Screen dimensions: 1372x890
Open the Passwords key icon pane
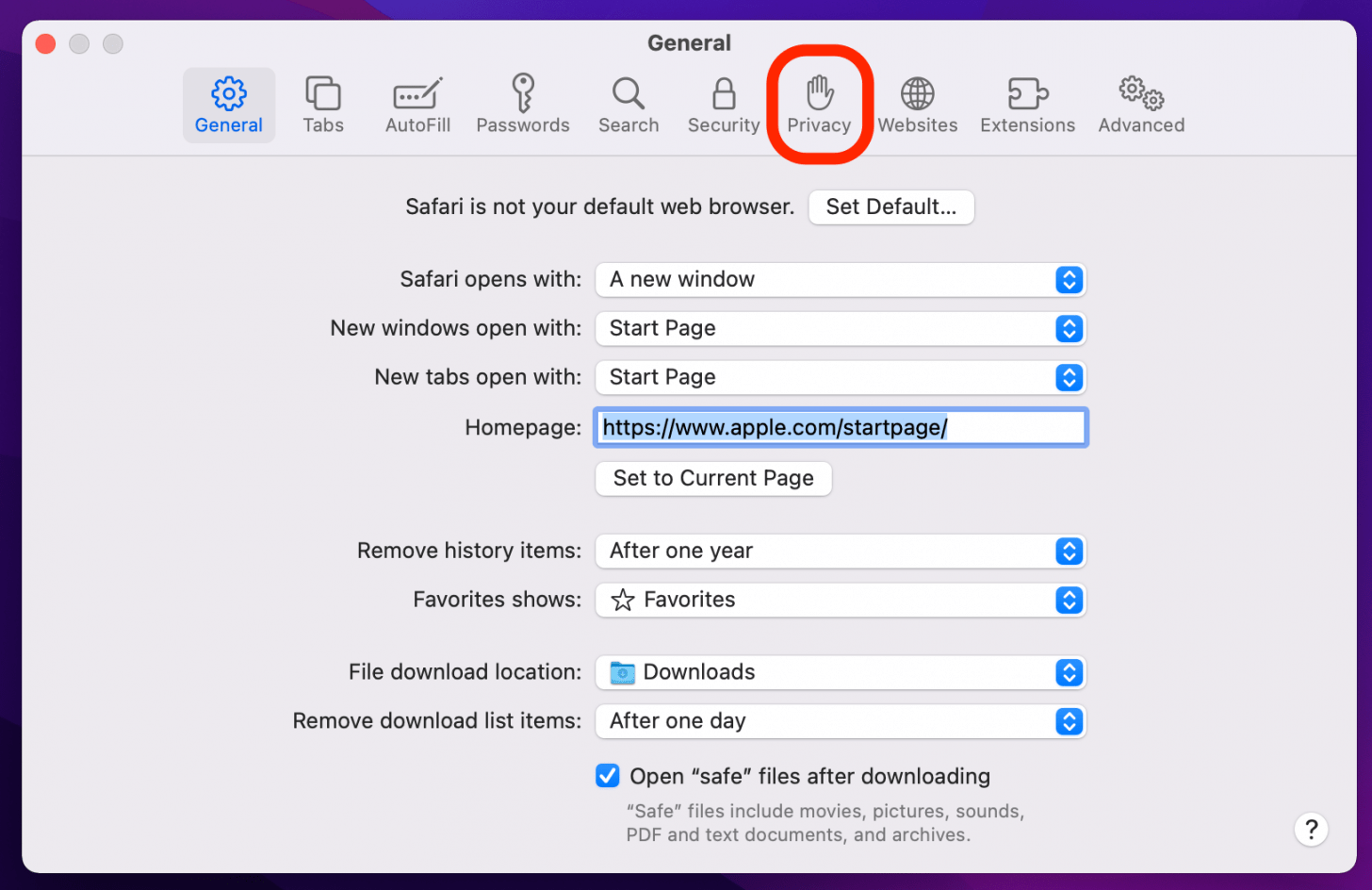(x=523, y=105)
